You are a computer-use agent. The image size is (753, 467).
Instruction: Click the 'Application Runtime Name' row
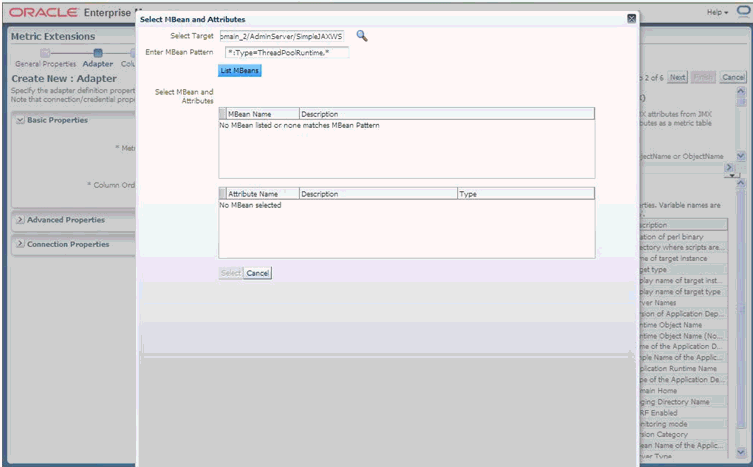682,369
